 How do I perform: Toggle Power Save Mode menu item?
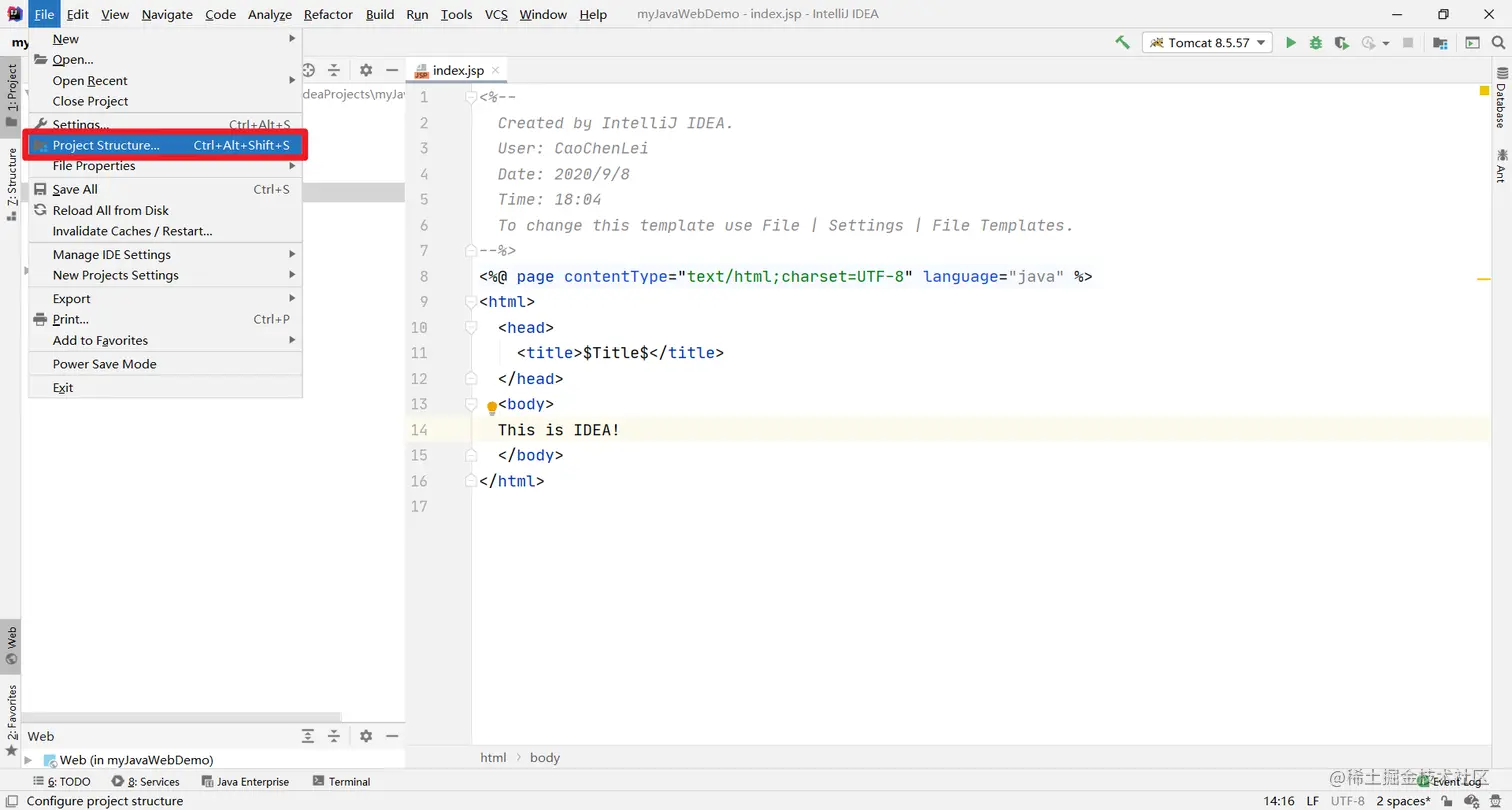tap(166, 364)
